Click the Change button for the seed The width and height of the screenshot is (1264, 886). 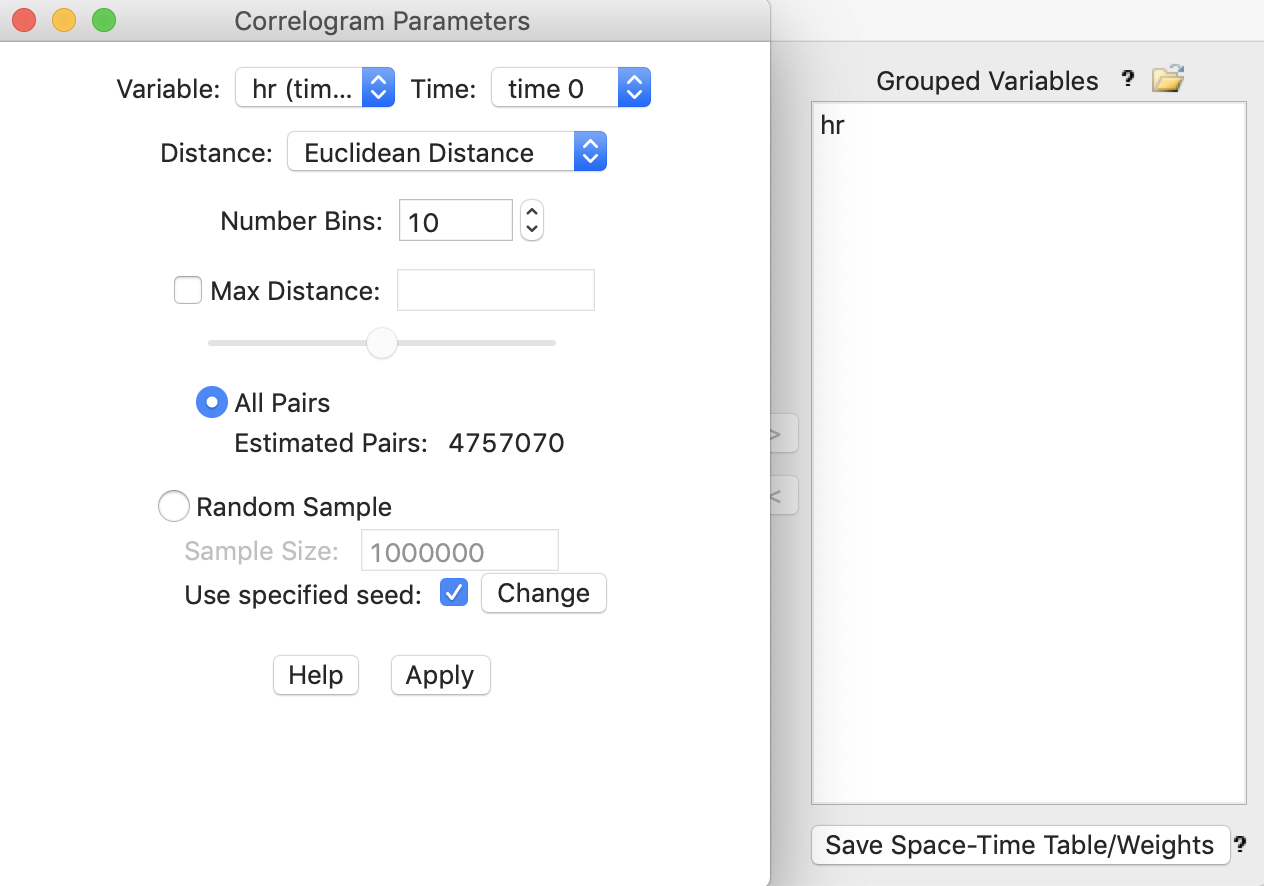tap(543, 592)
